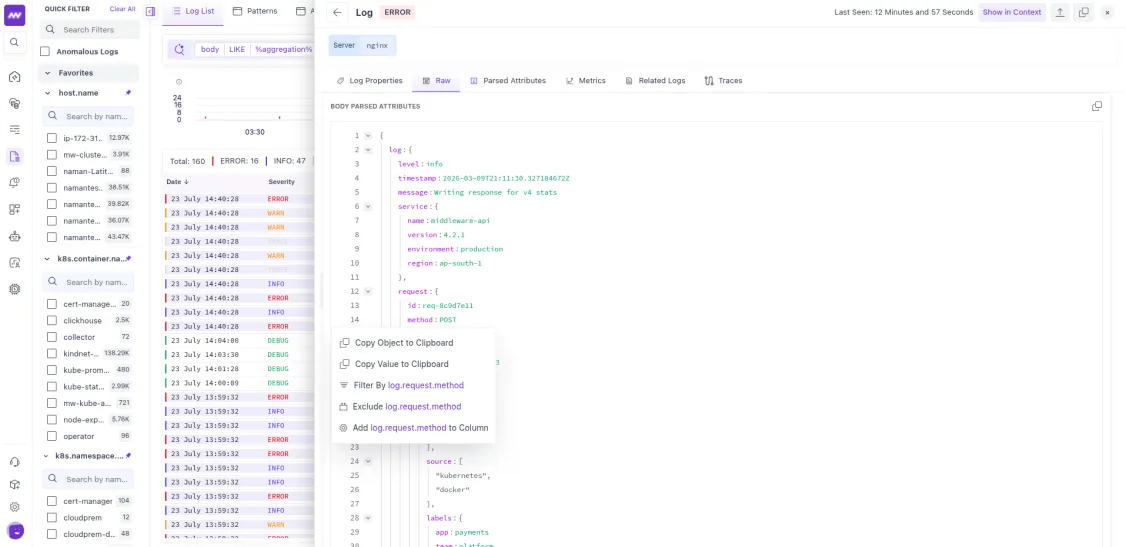Open the alerts bell icon in rail
1126x547 pixels.
point(14,183)
